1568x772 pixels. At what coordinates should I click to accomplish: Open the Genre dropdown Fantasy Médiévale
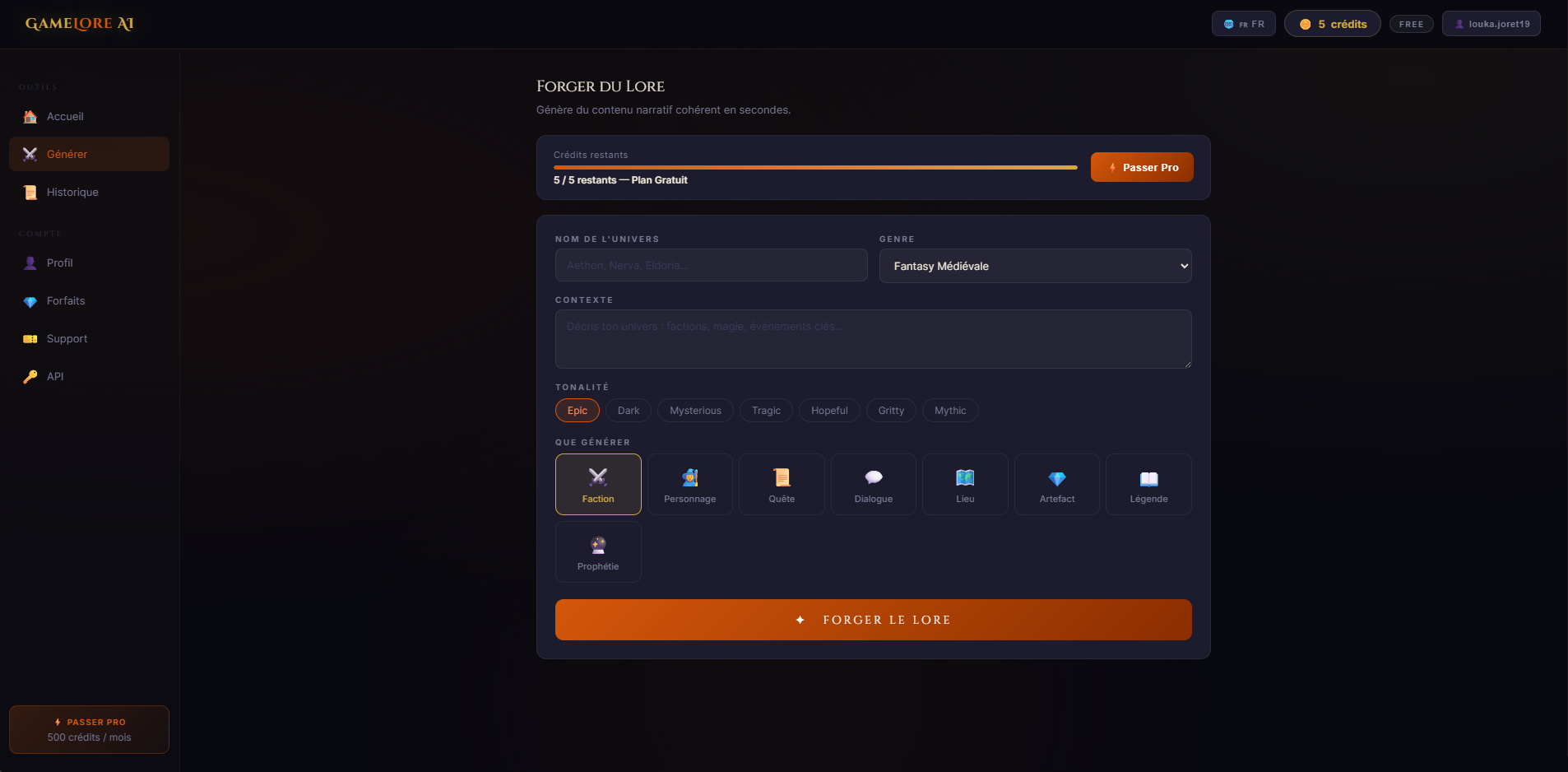pyautogui.click(x=1036, y=266)
